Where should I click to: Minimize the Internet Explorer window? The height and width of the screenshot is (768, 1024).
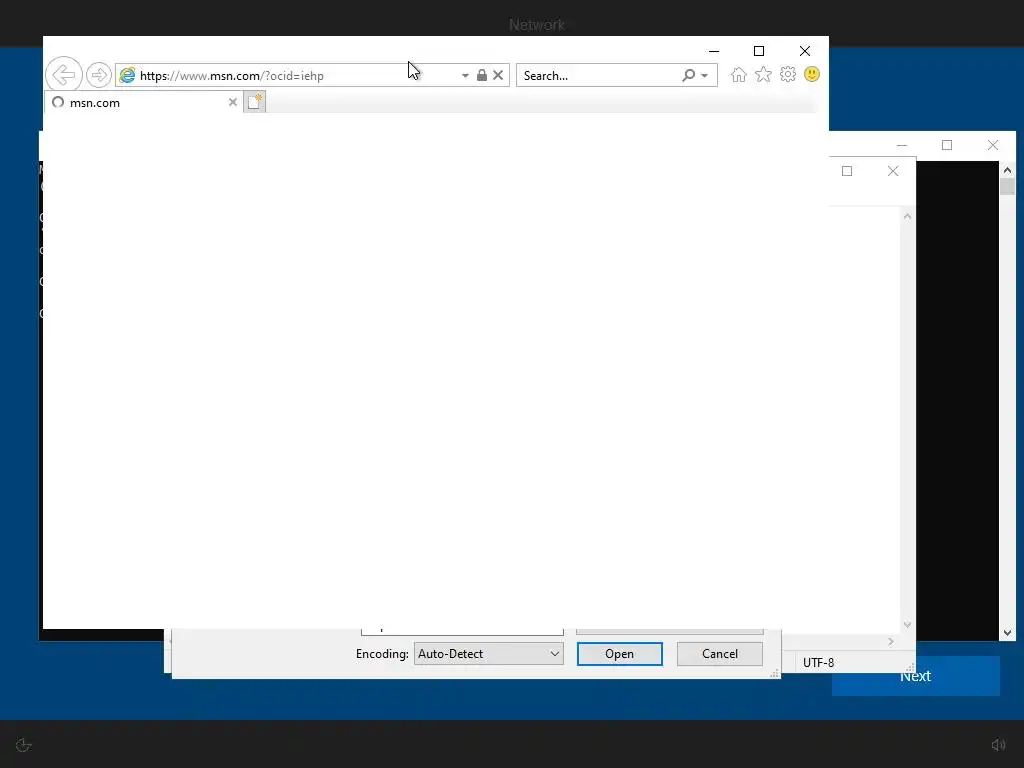click(714, 51)
